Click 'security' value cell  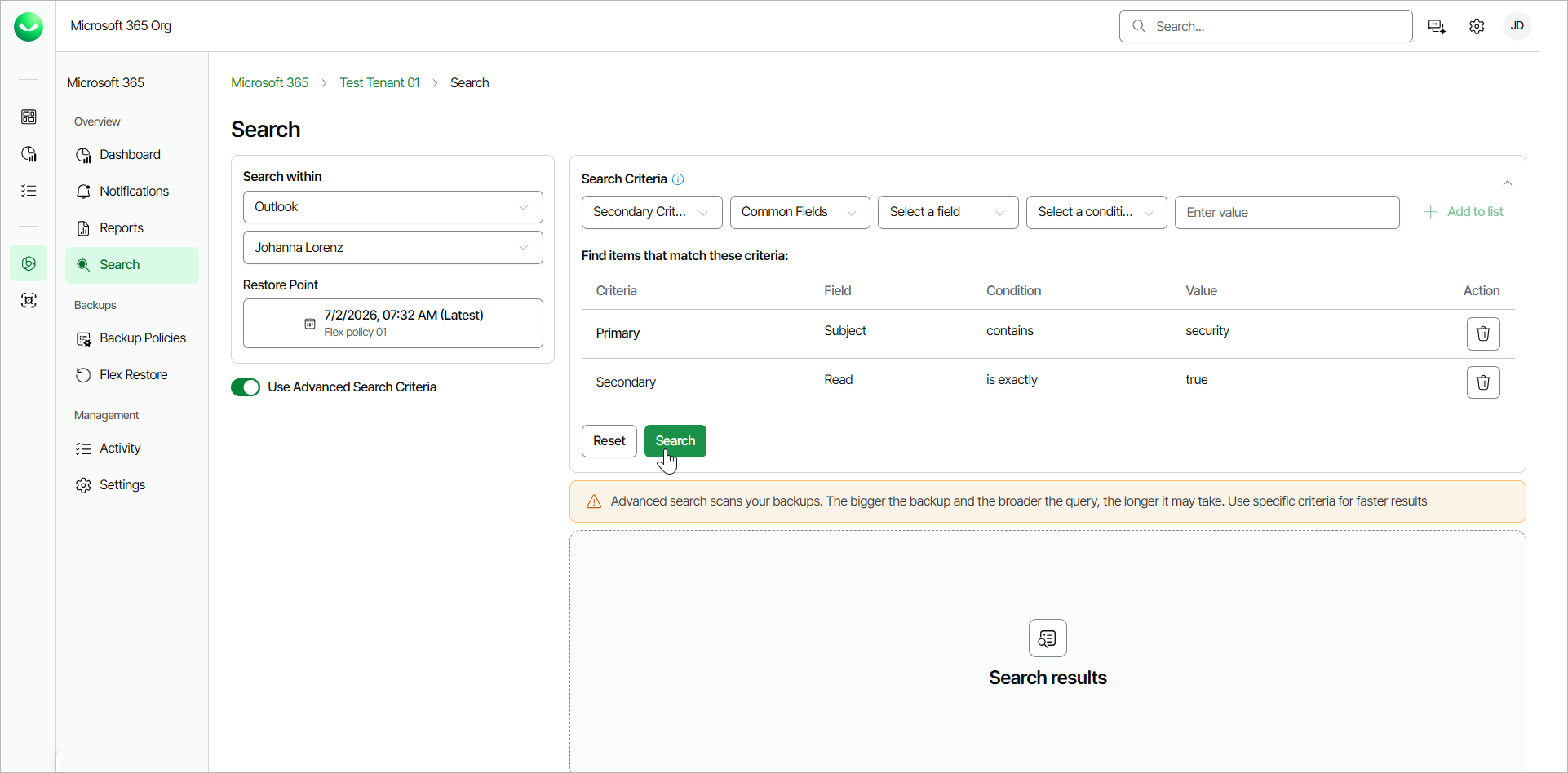point(1207,331)
